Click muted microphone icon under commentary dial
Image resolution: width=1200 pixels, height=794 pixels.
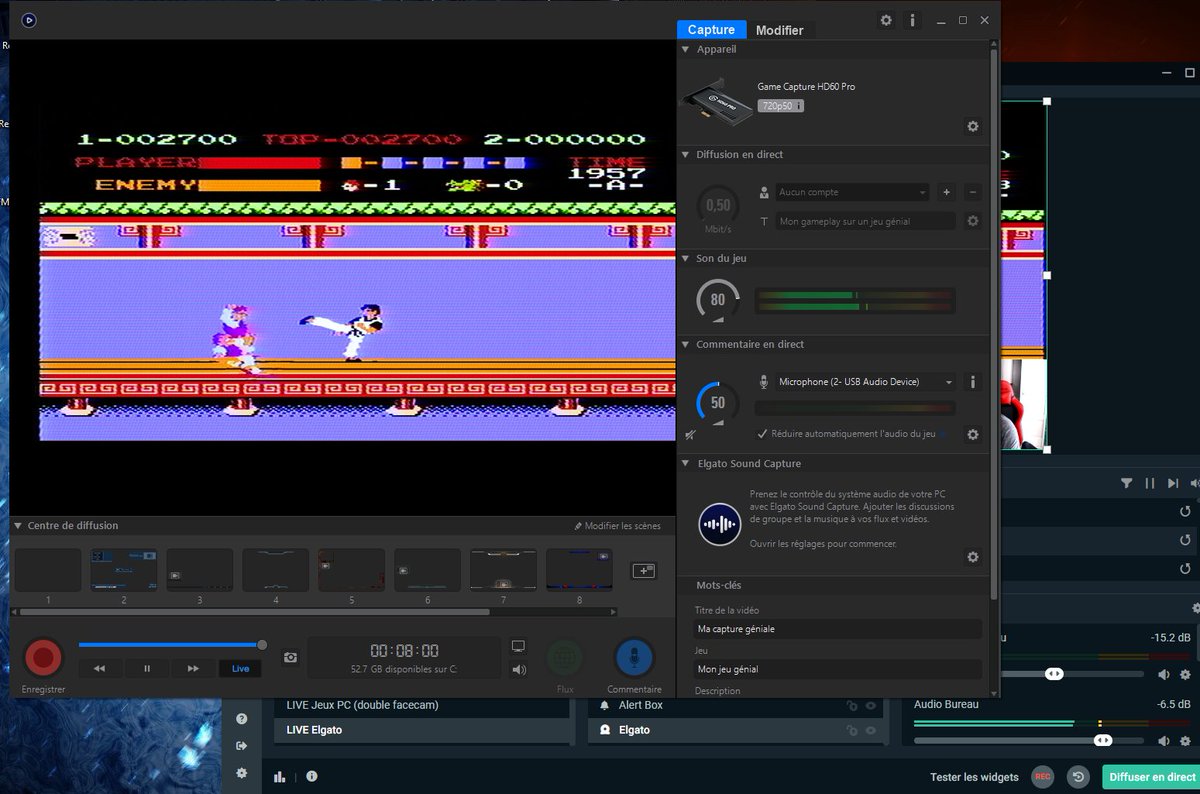click(x=691, y=435)
